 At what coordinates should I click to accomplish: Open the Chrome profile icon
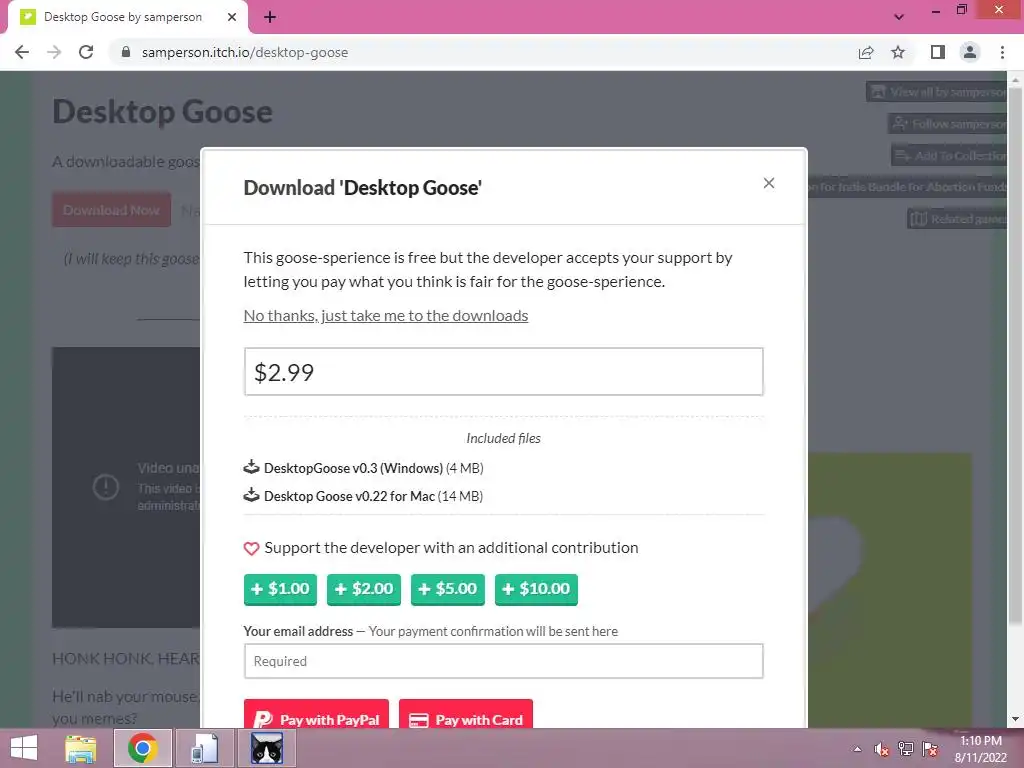(x=970, y=52)
